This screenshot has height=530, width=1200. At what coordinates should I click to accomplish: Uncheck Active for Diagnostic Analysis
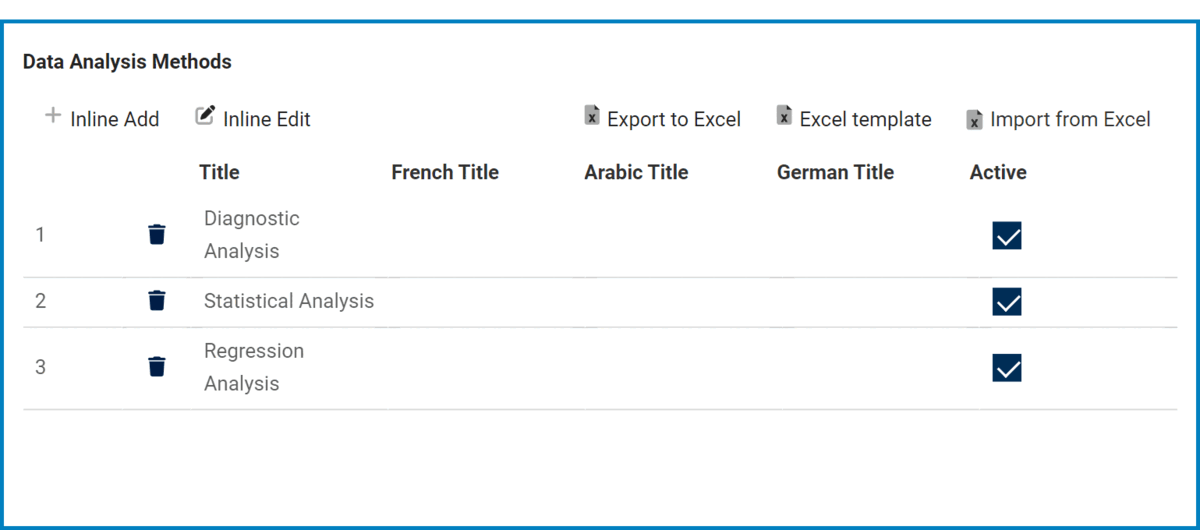coord(1006,236)
